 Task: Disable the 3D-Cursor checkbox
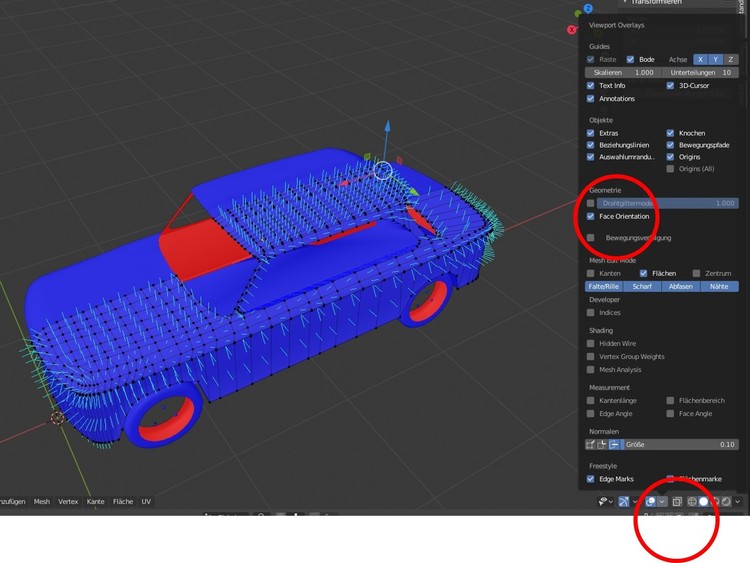670,86
